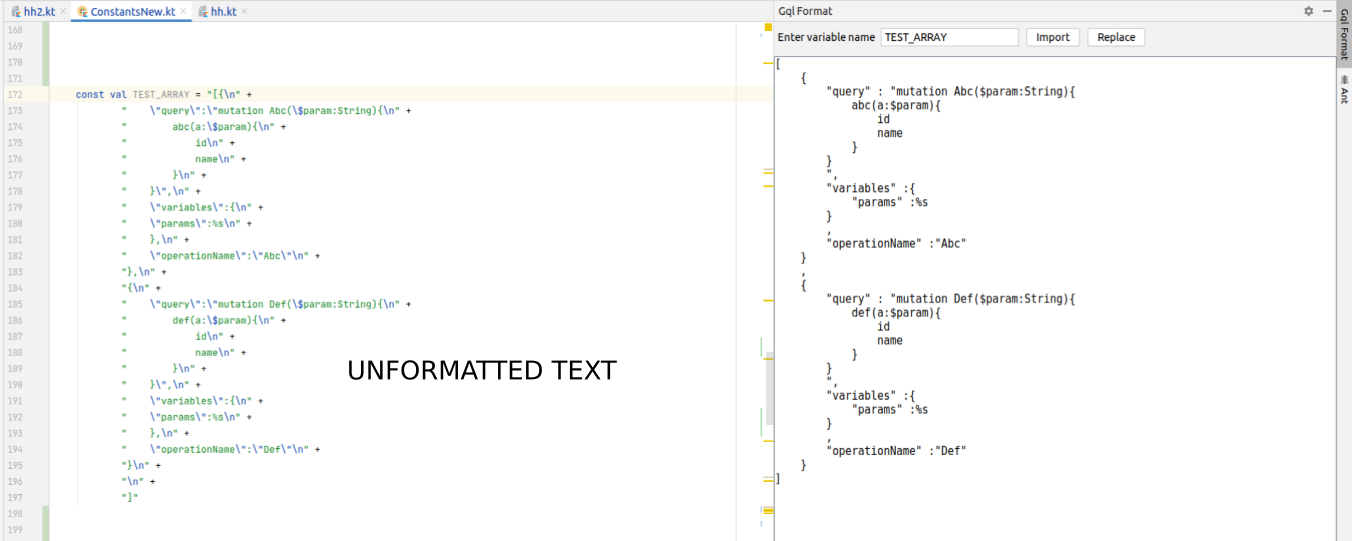
Task: Click formatted '"query" : "mutation Abc' line in panel
Action: click(x=950, y=91)
